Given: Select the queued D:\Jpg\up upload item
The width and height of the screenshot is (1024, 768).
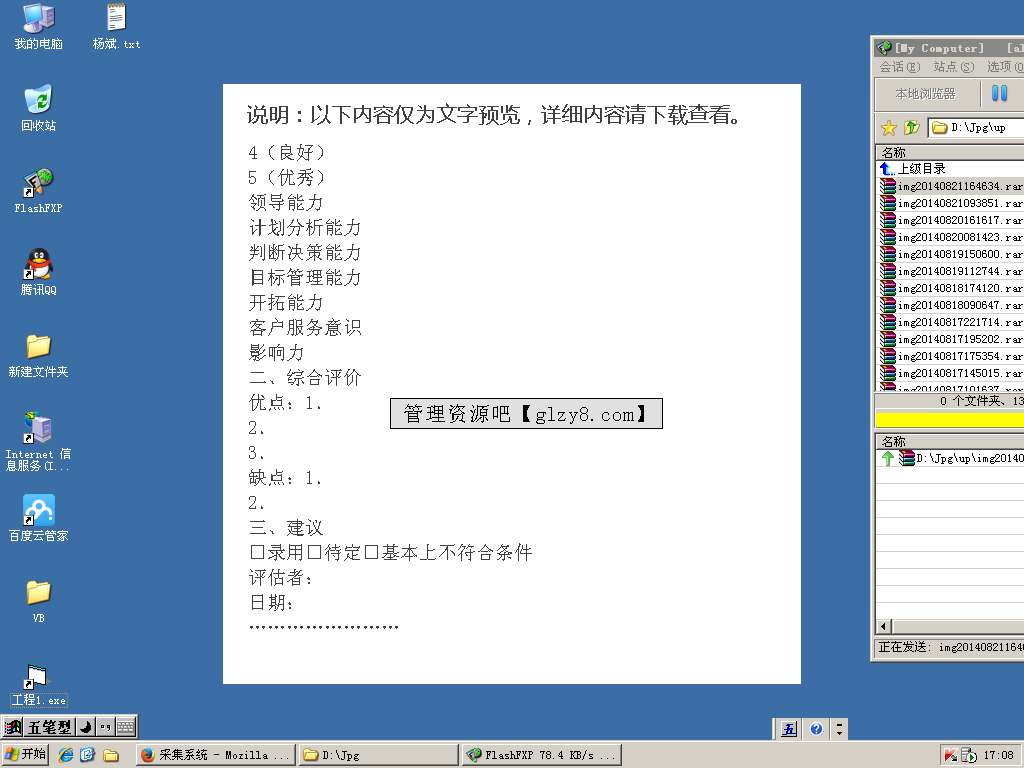Looking at the screenshot, I should pyautogui.click(x=950, y=458).
